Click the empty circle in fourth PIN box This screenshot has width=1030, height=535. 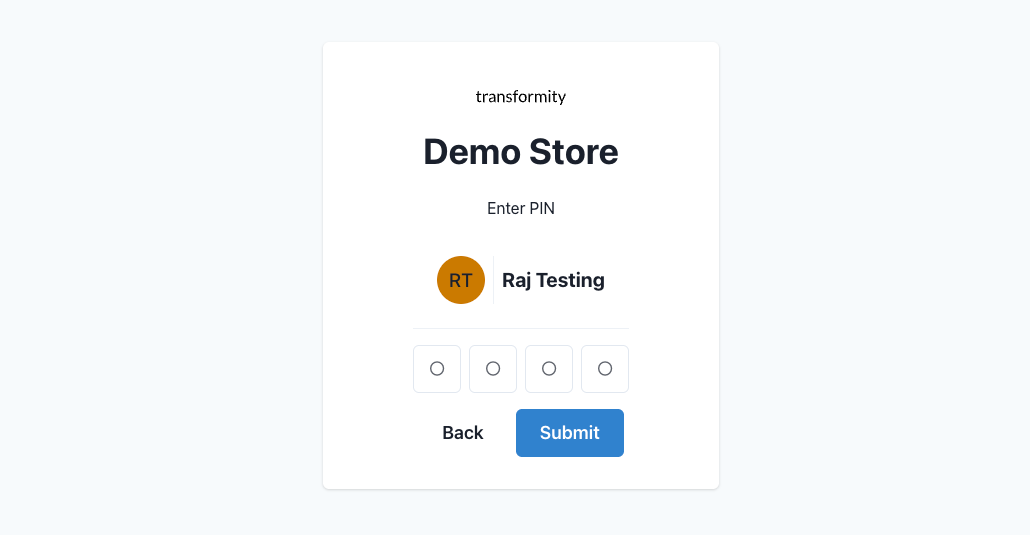click(605, 368)
